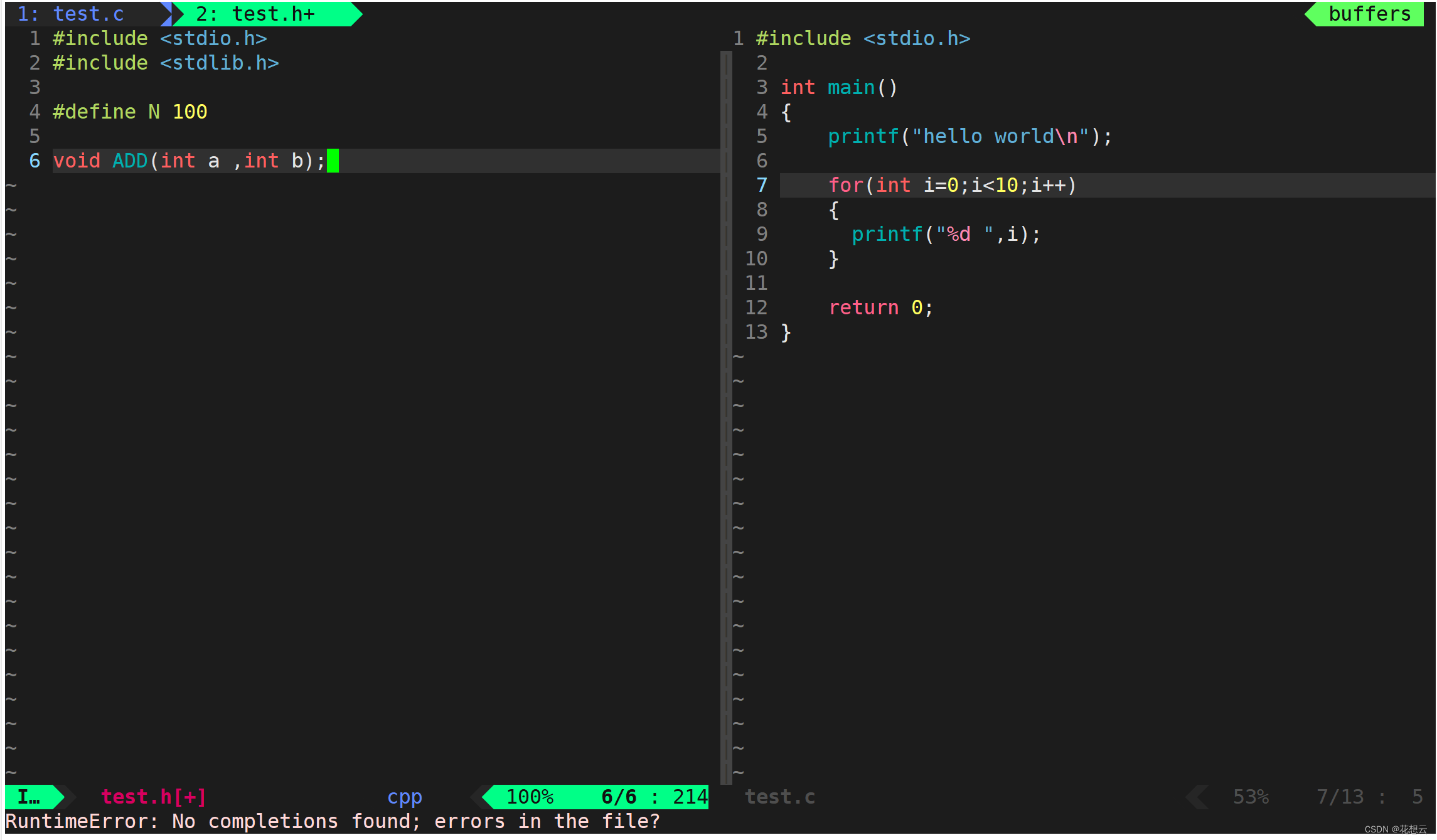The width and height of the screenshot is (1437, 840).
Task: Click the 6/6 line counter in statusline
Action: pyautogui.click(x=618, y=797)
